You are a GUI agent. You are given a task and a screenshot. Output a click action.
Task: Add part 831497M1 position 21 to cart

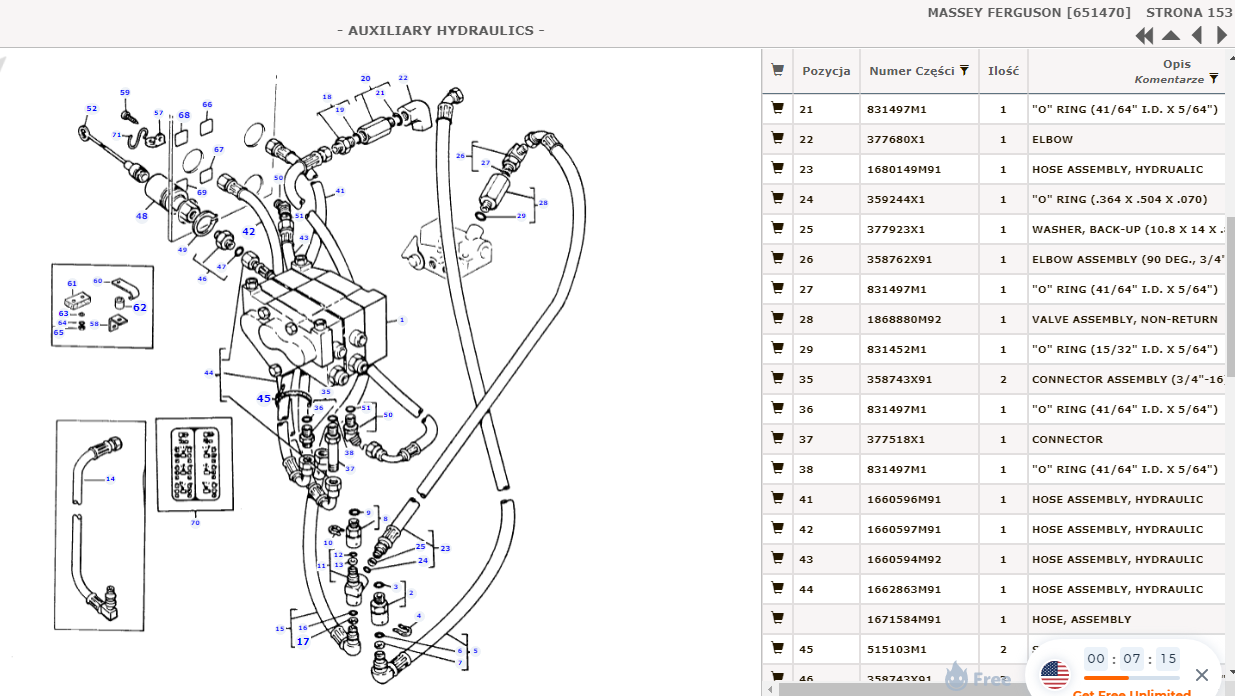point(777,109)
